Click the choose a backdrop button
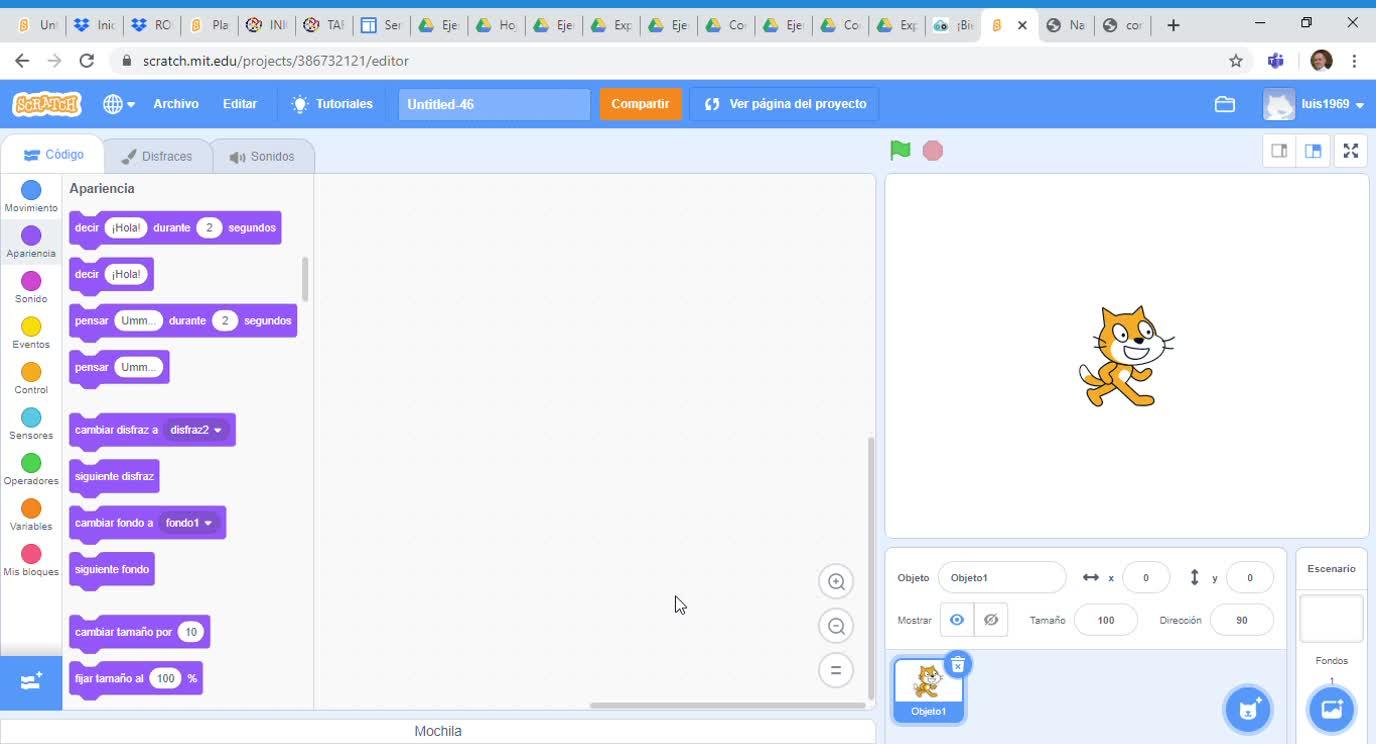The width and height of the screenshot is (1376, 744). point(1332,709)
